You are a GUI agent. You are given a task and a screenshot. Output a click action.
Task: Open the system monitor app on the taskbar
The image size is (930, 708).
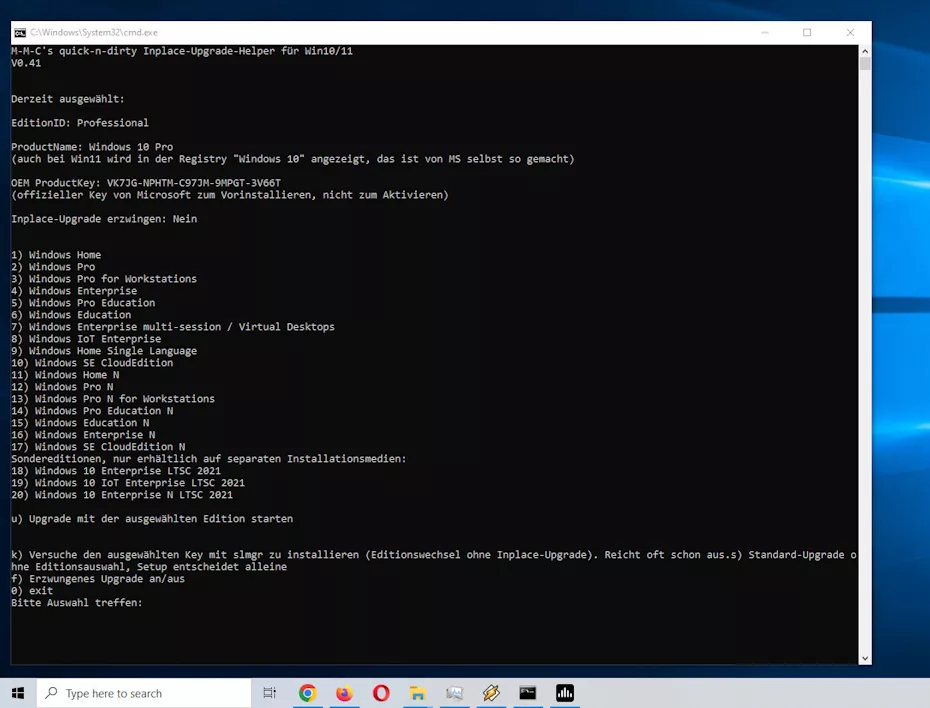tap(453, 692)
